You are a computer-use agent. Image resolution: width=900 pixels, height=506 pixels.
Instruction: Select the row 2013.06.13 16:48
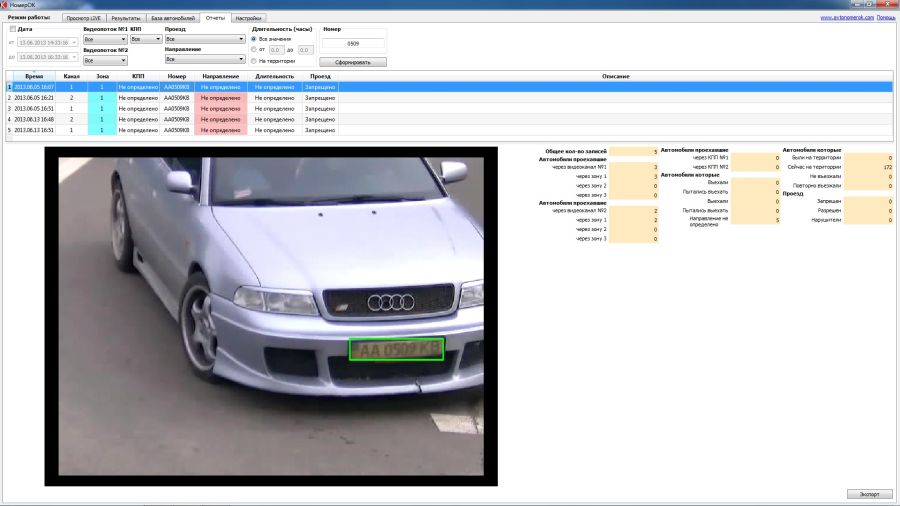click(x=449, y=119)
